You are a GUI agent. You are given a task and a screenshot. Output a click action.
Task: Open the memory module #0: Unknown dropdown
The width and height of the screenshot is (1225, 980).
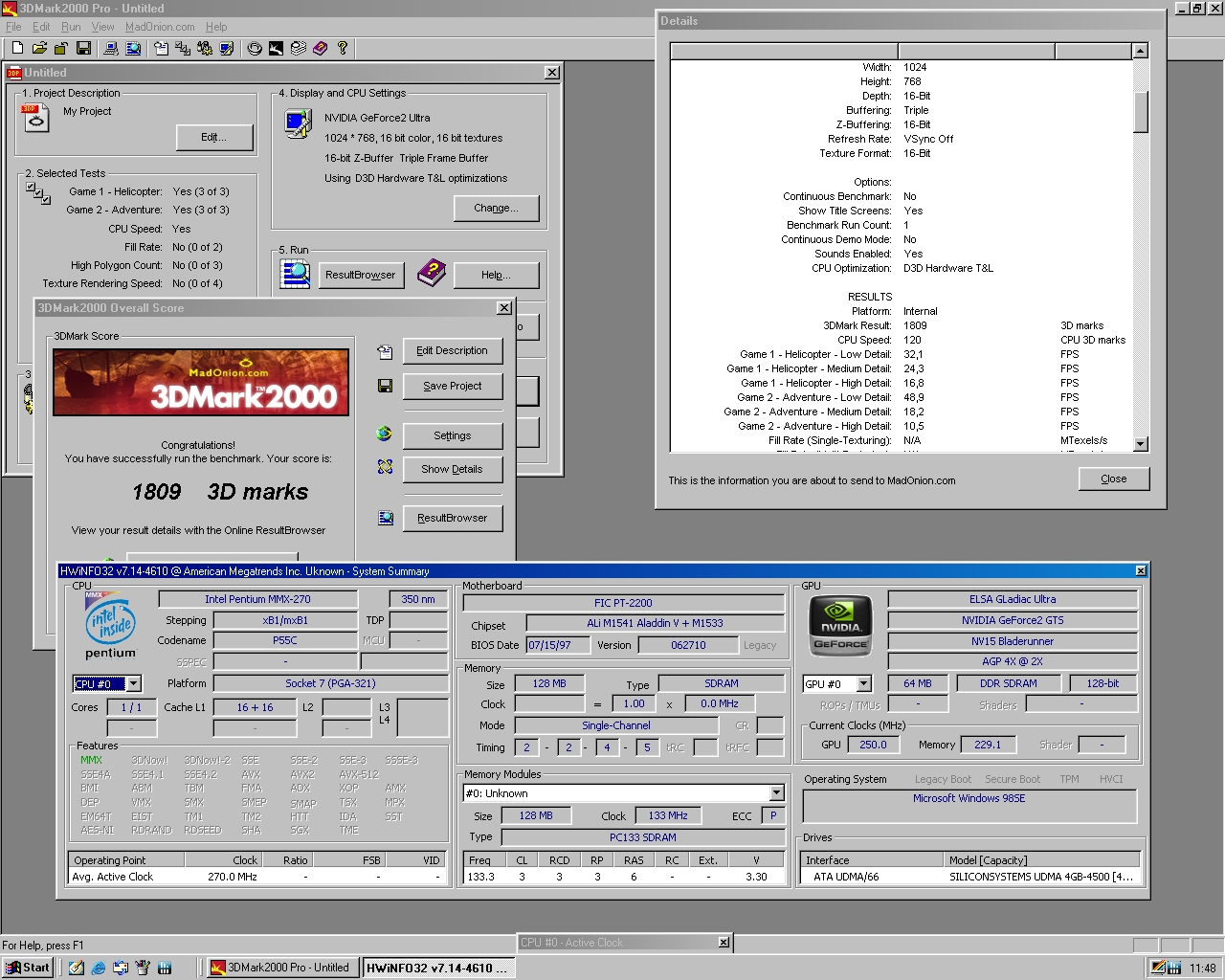(x=777, y=792)
